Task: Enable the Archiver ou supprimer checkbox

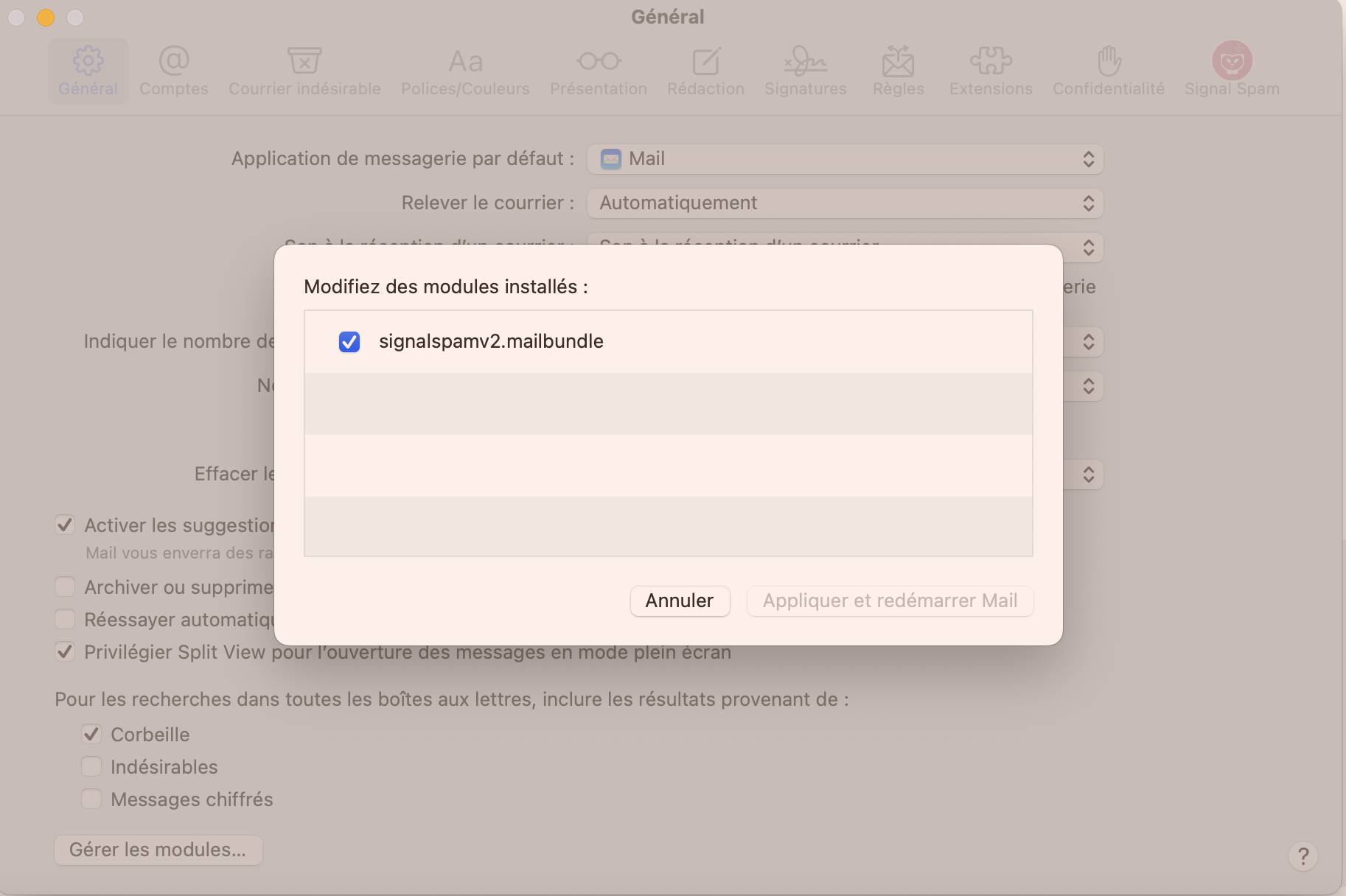Action: click(65, 587)
